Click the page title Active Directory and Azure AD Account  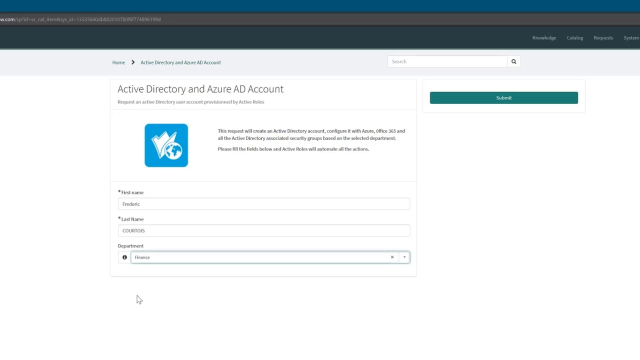click(x=200, y=89)
